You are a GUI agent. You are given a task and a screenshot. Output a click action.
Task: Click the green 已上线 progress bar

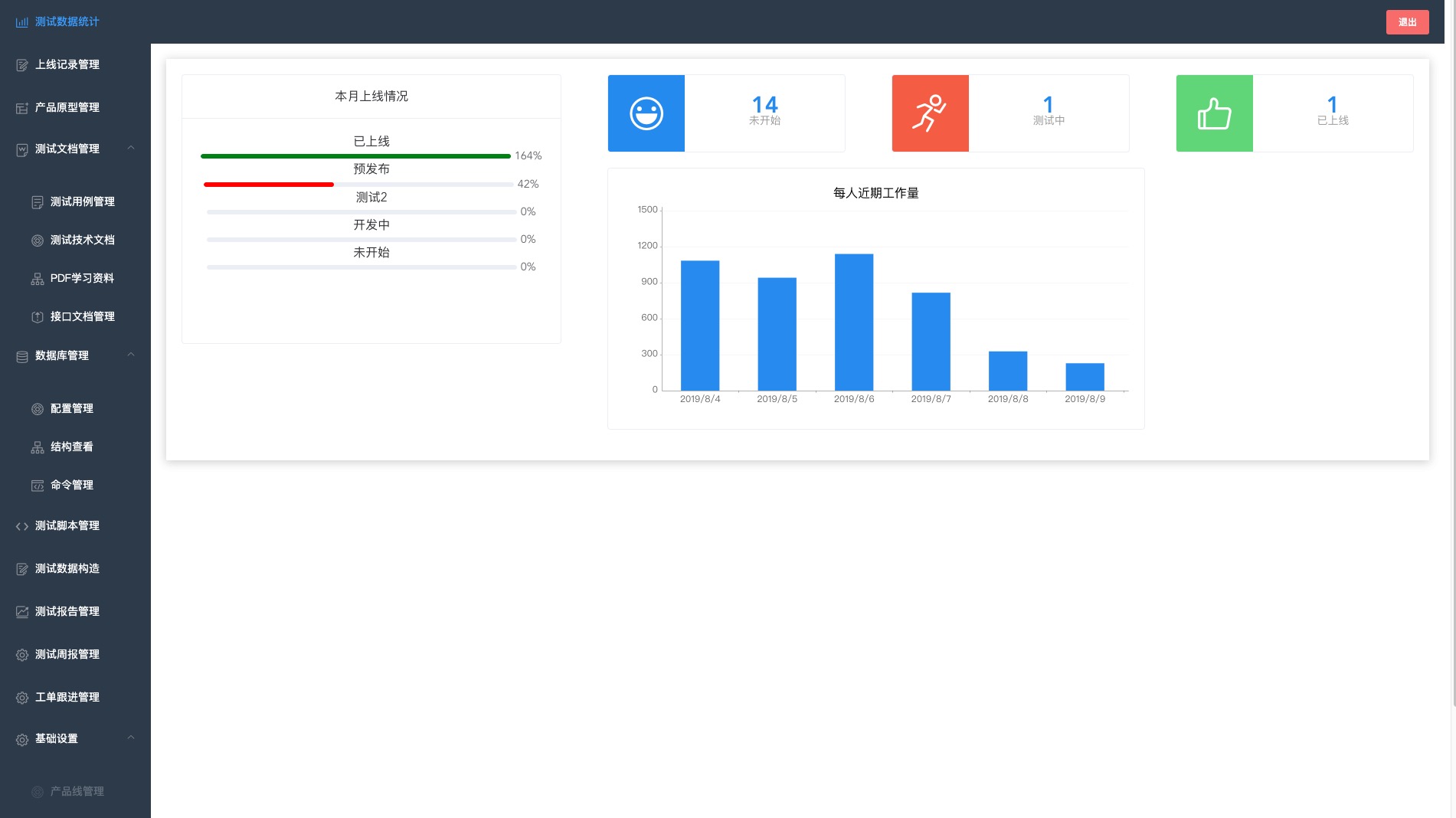tap(355, 156)
